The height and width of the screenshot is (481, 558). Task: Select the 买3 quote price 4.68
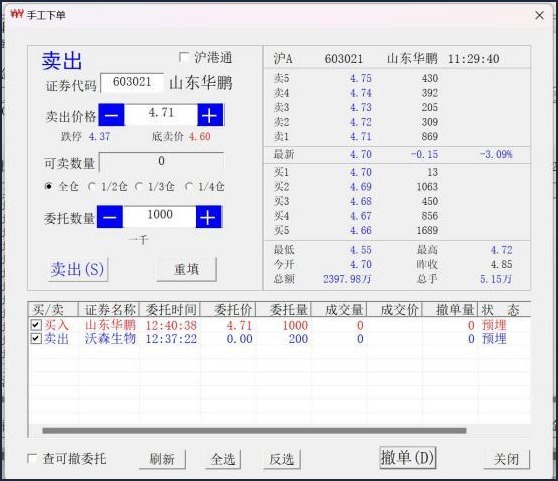pyautogui.click(x=361, y=201)
